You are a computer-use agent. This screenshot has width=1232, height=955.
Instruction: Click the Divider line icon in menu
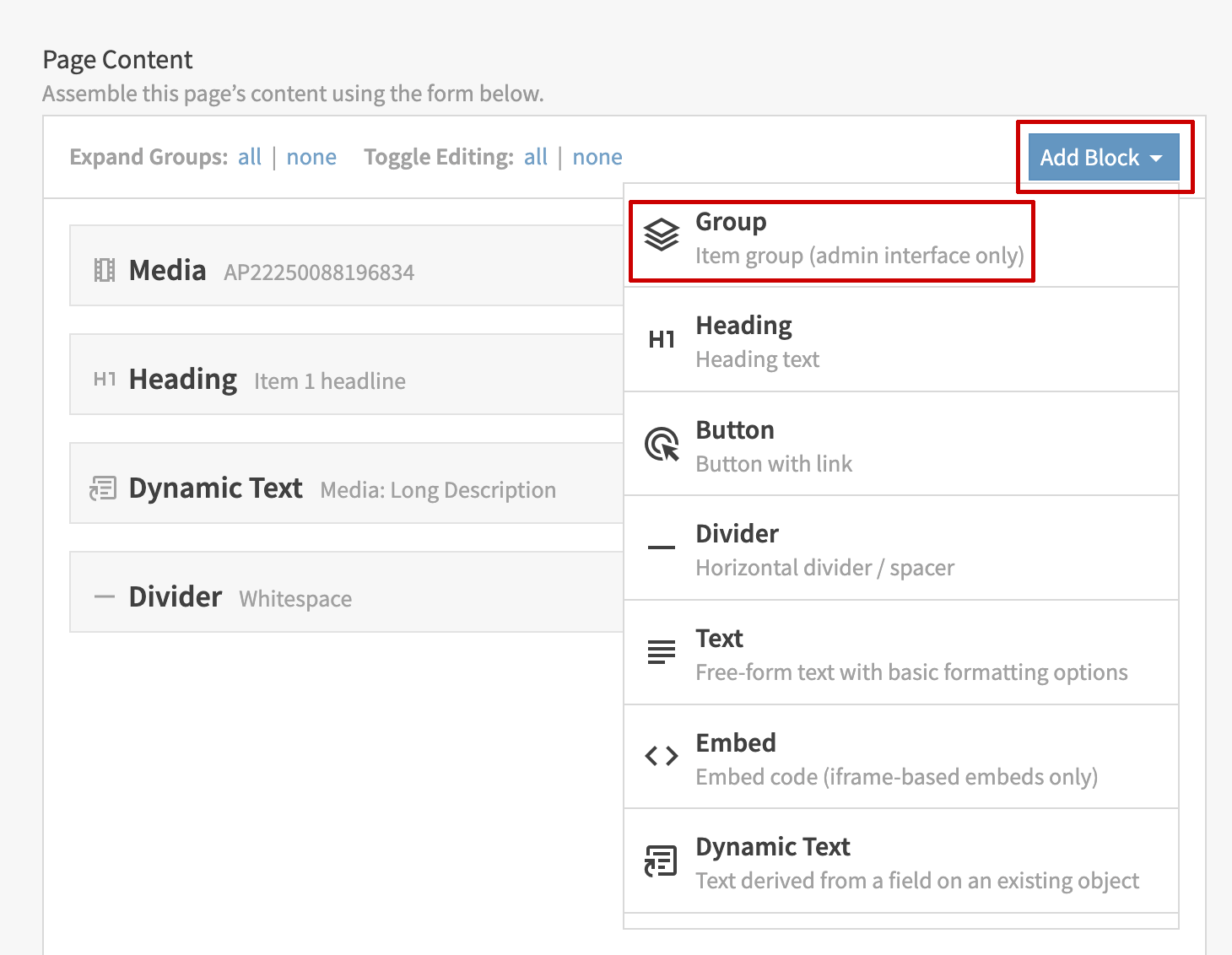(661, 548)
